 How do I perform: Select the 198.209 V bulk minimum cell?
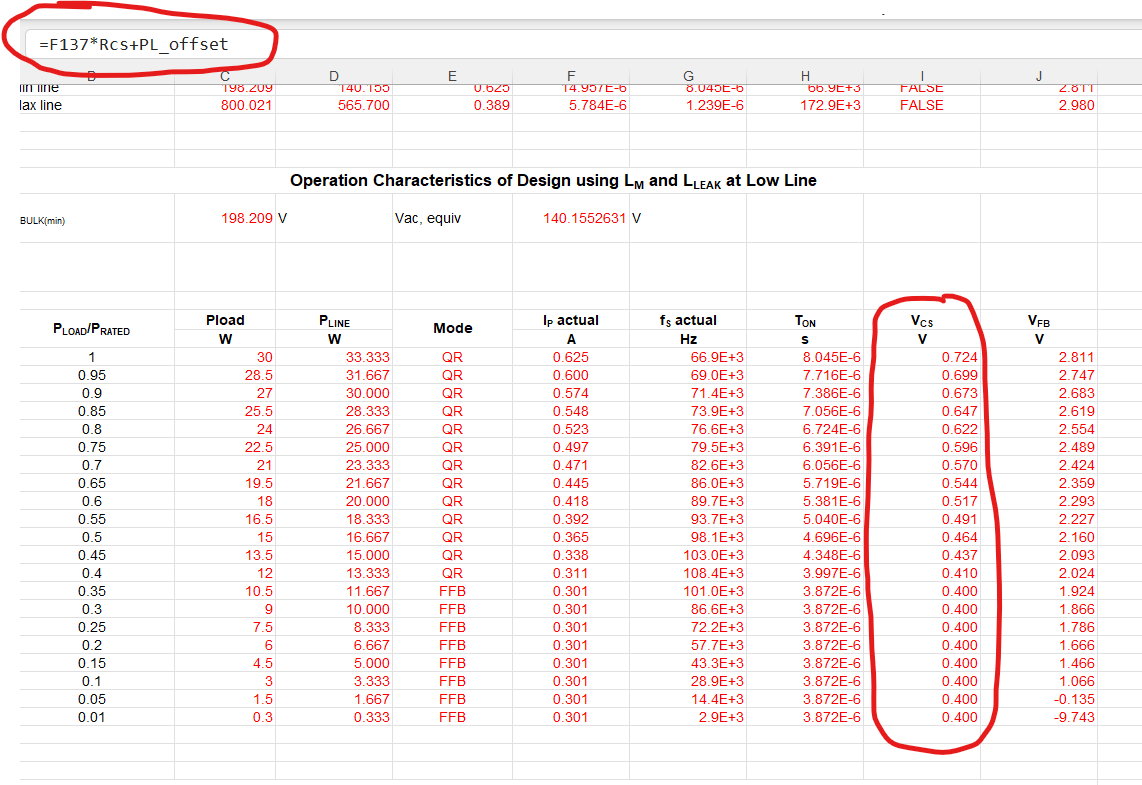click(225, 218)
